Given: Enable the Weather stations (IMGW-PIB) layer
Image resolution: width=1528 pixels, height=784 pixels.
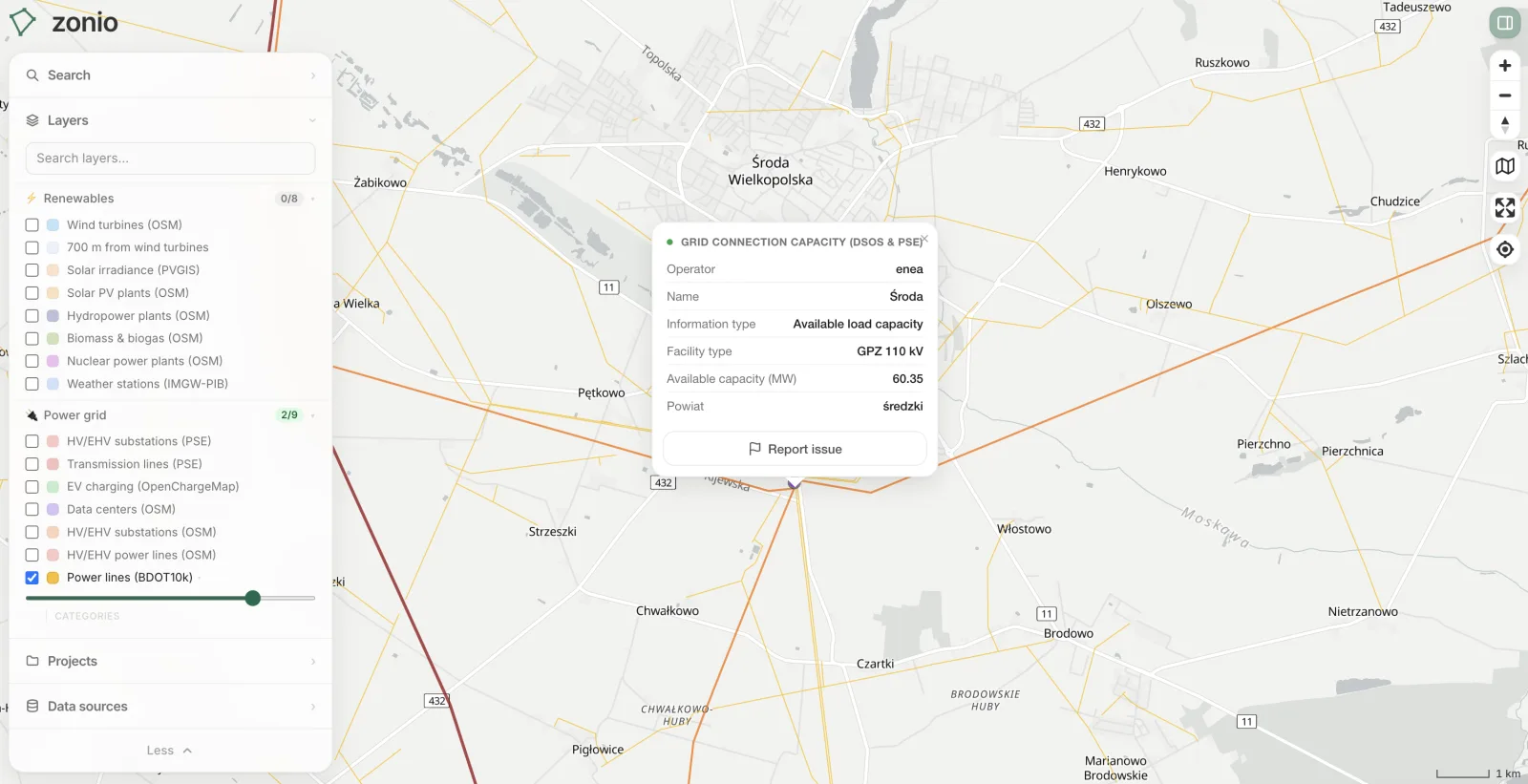Looking at the screenshot, I should pyautogui.click(x=32, y=384).
